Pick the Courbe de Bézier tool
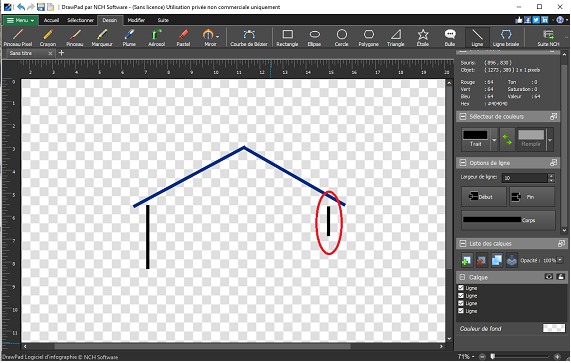 (x=249, y=38)
